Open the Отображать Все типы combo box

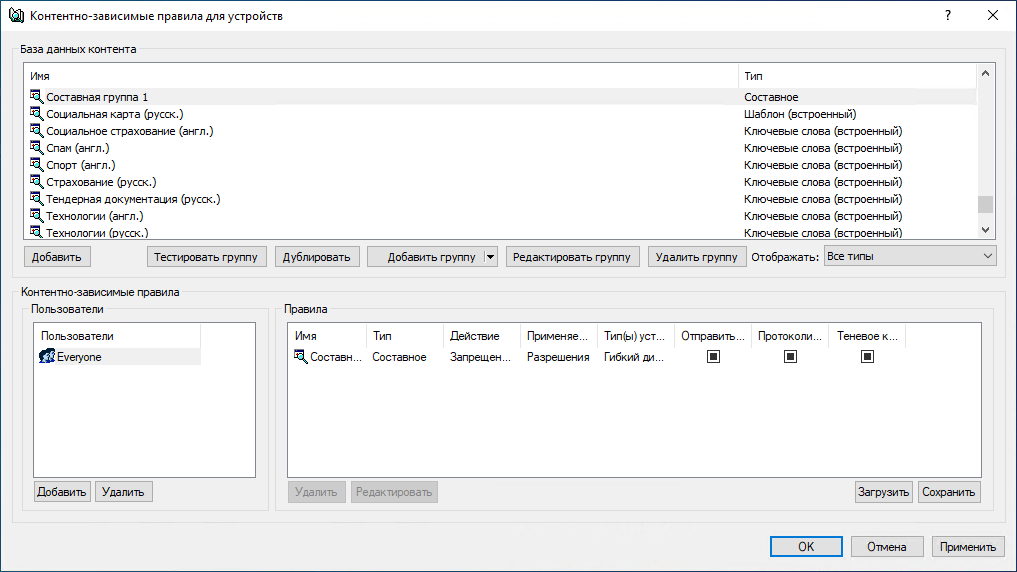pos(910,256)
